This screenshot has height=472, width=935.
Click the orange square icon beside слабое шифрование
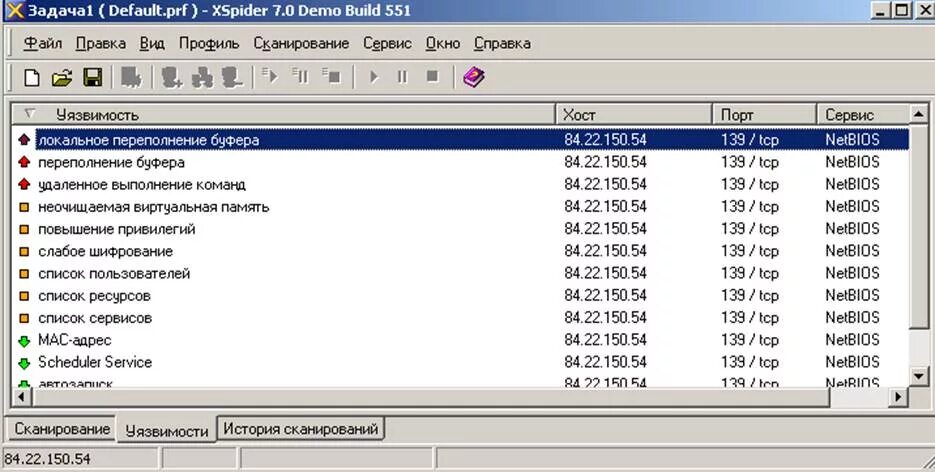24,251
